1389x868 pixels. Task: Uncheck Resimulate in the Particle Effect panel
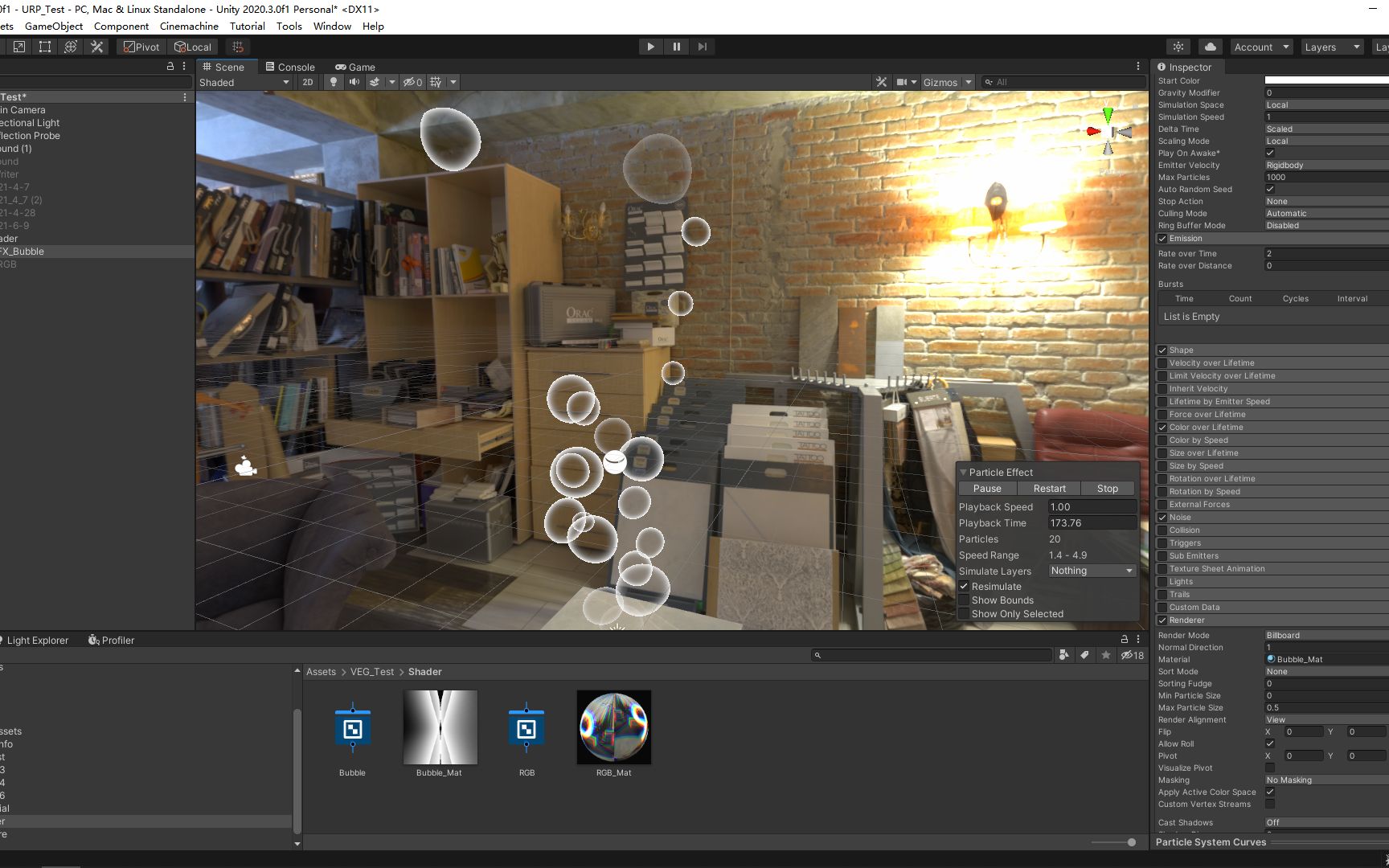point(965,586)
